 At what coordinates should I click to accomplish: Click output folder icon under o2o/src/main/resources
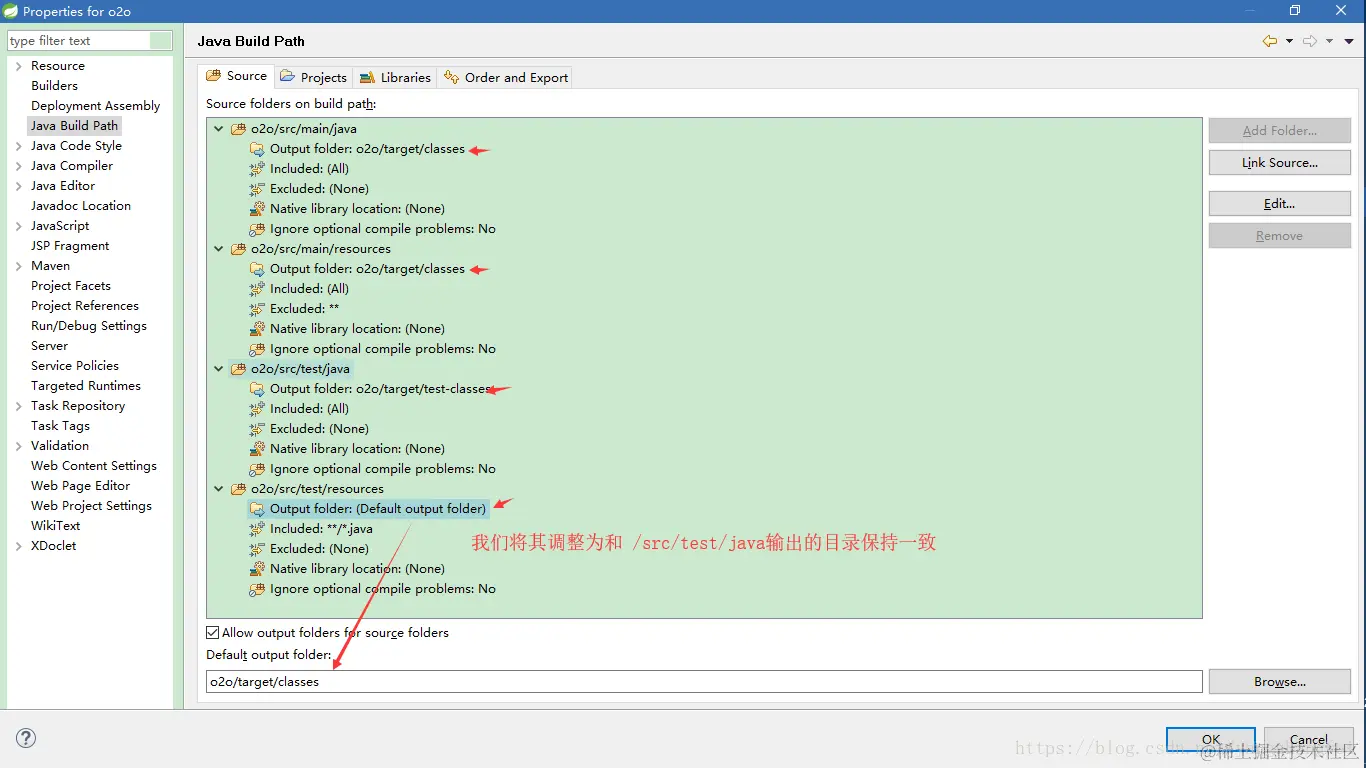[257, 269]
